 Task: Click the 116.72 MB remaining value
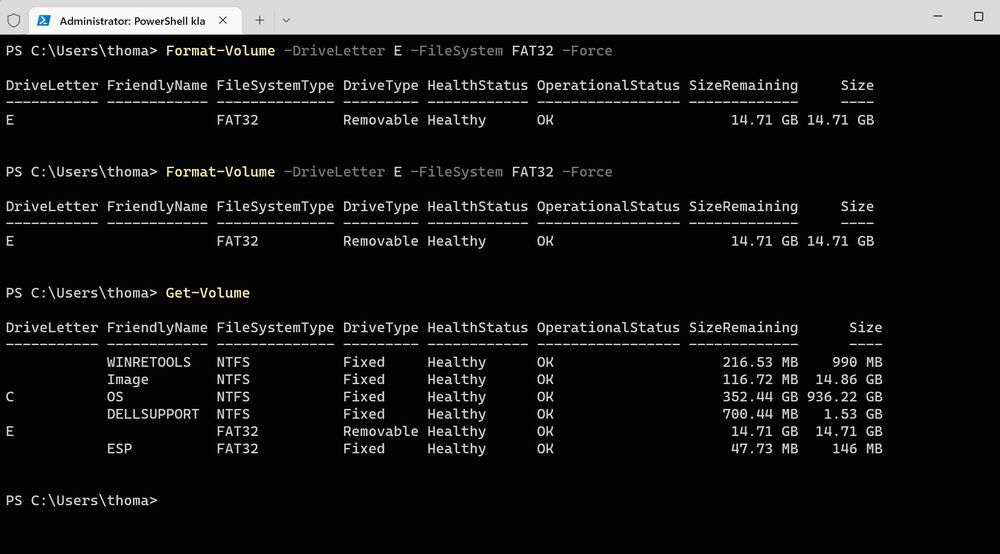tap(760, 379)
